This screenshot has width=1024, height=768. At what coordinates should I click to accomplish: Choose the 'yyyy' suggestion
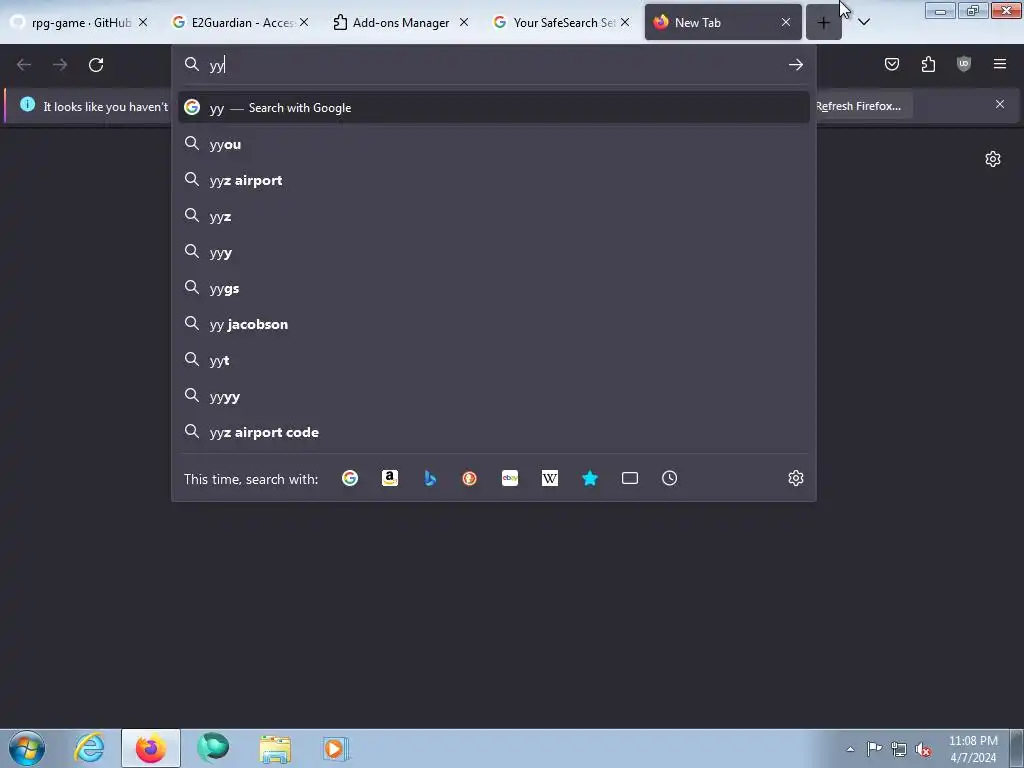tap(494, 396)
